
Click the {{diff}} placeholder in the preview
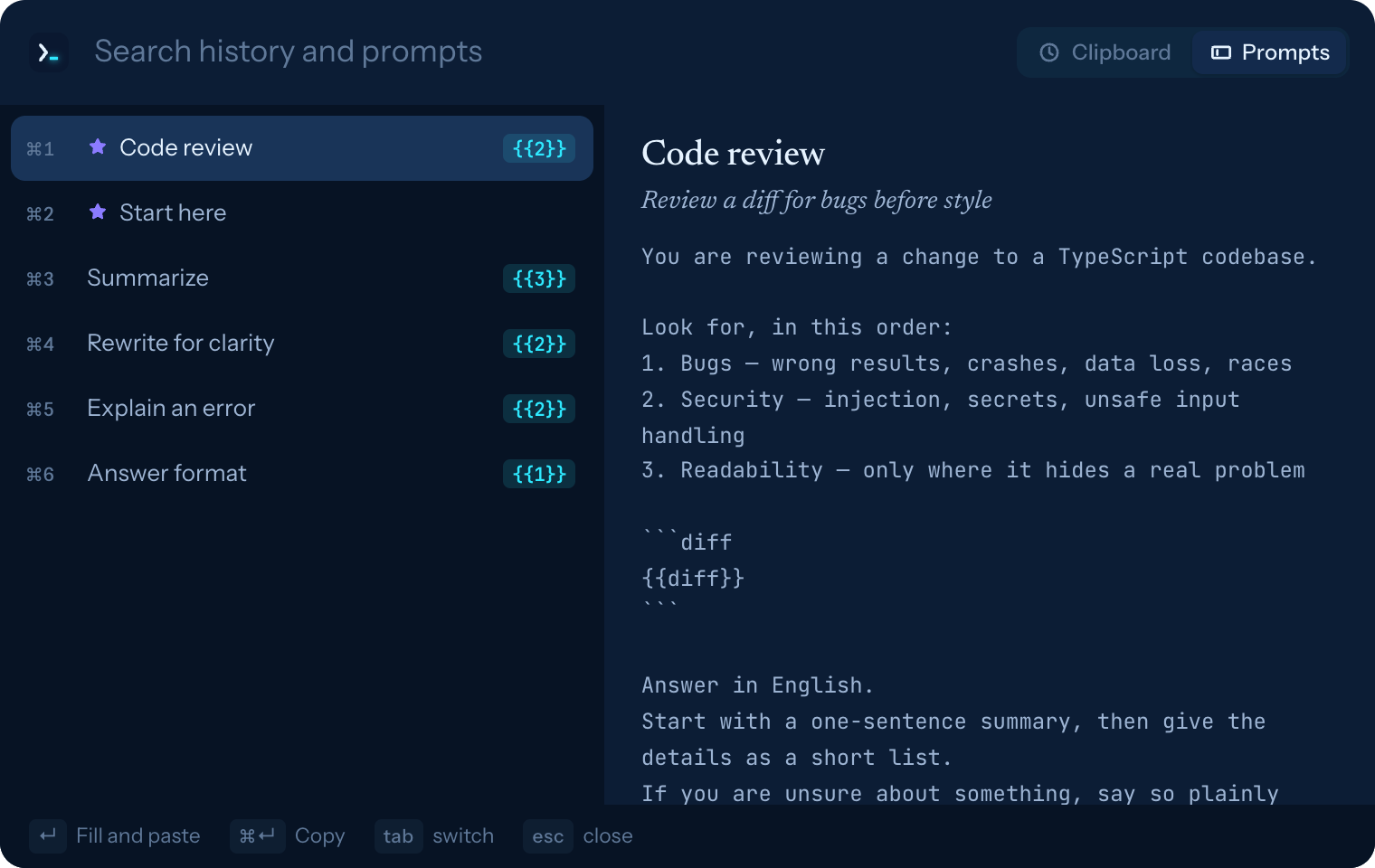[x=693, y=578]
